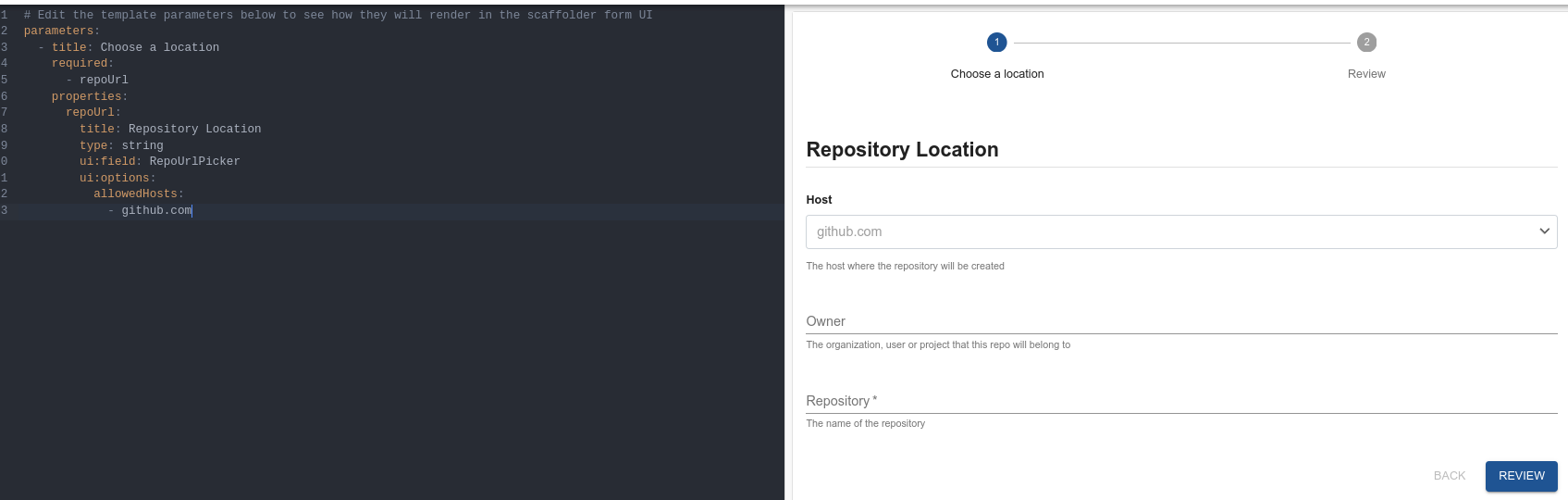1568x500 pixels.
Task: Focus the Repository name input field
Action: (1180, 401)
